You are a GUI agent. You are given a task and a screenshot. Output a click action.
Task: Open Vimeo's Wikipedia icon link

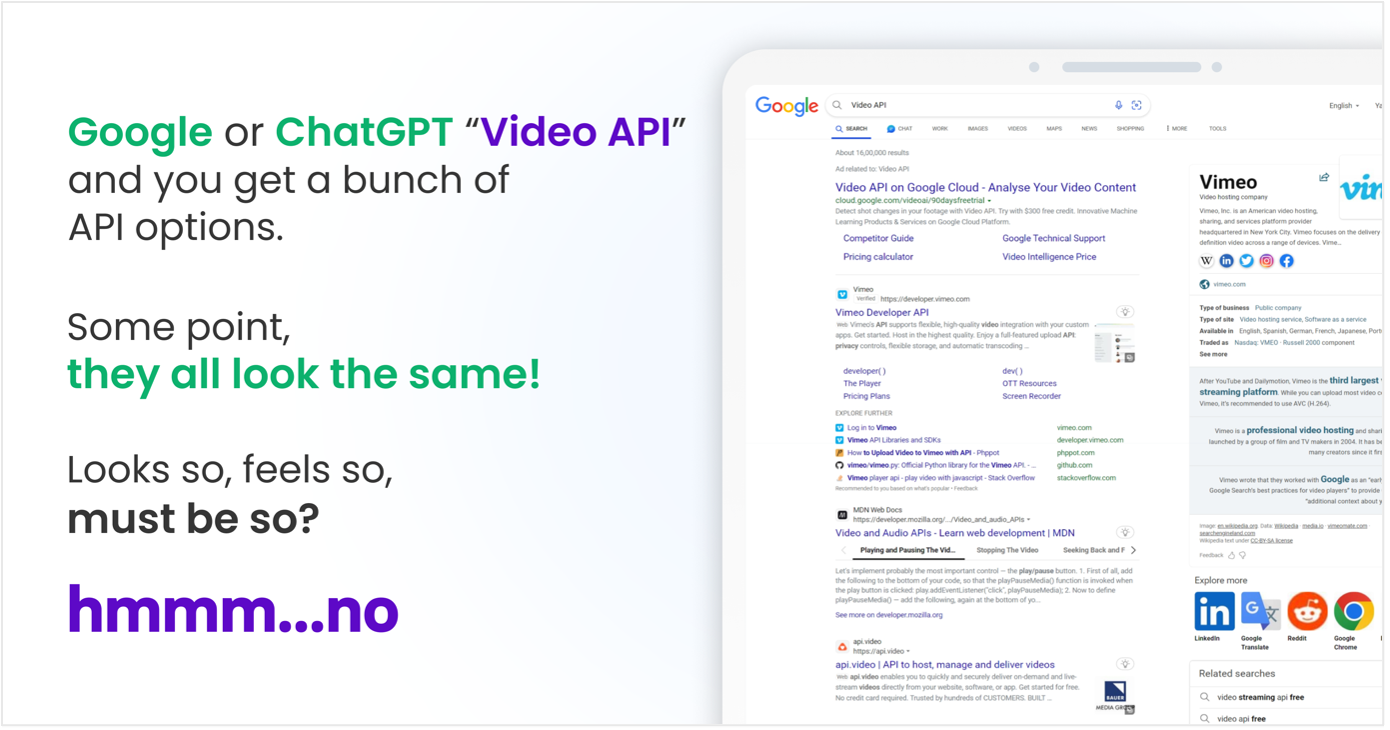point(1206,261)
